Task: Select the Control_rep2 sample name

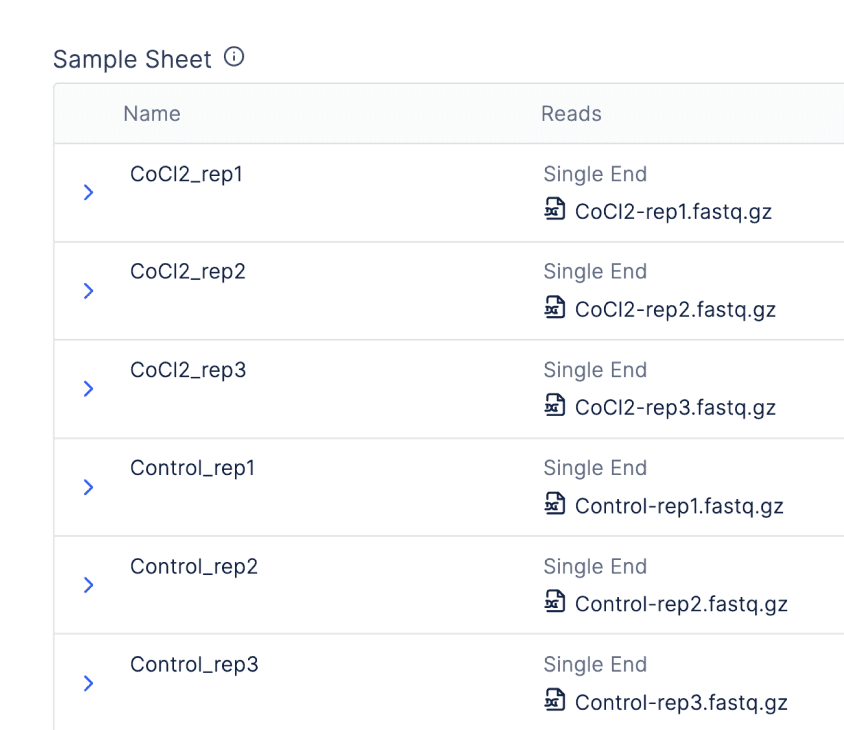Action: (x=194, y=567)
